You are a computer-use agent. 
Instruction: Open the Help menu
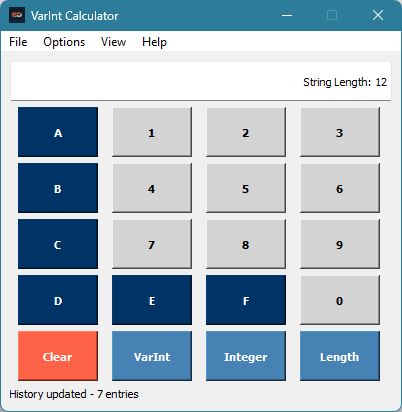(x=154, y=42)
